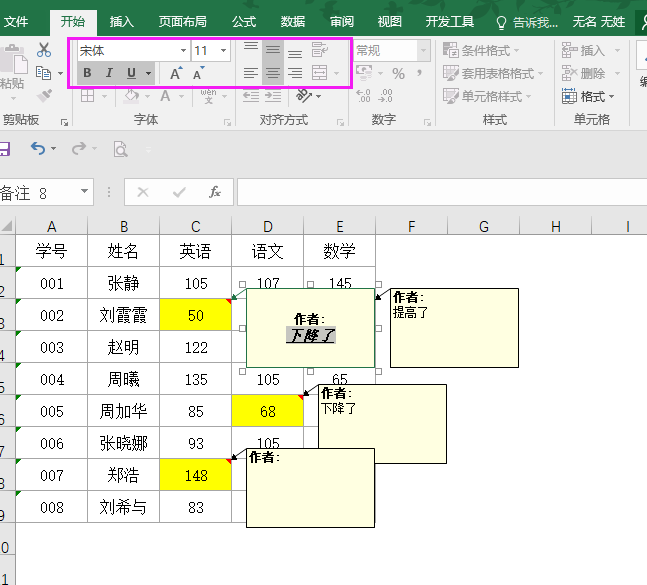Toggle Bold formatting
The height and width of the screenshot is (585, 647).
pos(87,73)
